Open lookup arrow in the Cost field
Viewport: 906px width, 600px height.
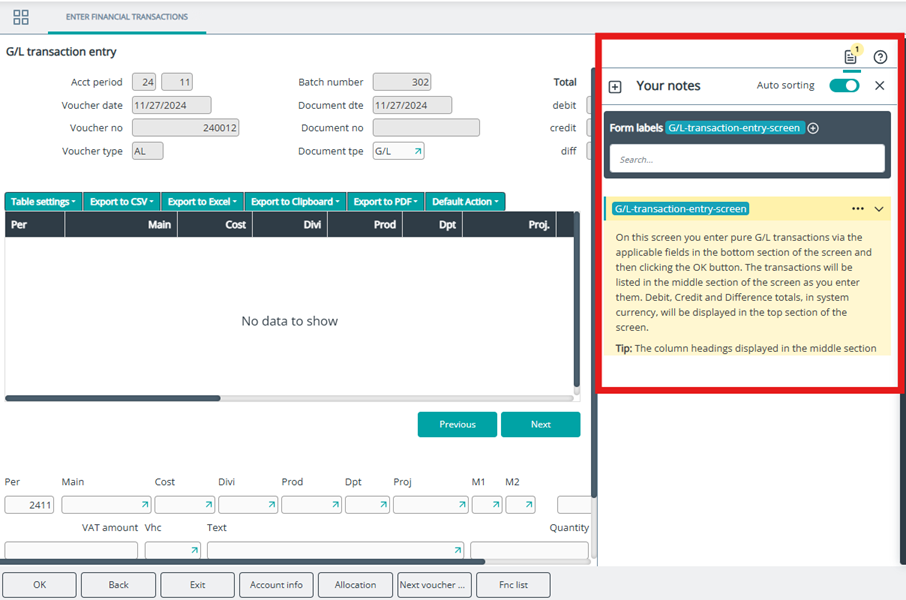[209, 505]
